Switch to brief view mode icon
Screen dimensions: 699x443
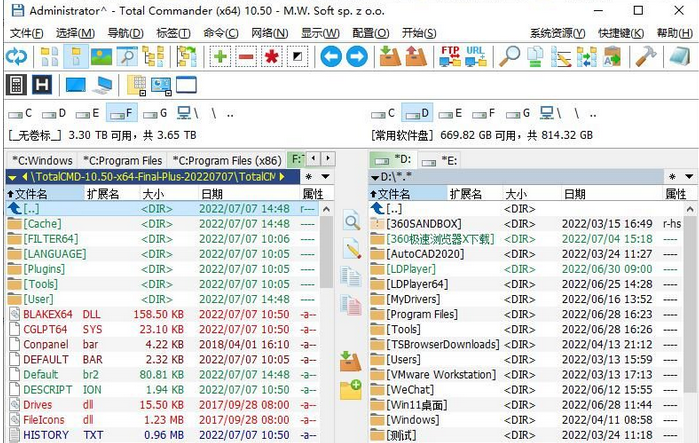coord(49,57)
